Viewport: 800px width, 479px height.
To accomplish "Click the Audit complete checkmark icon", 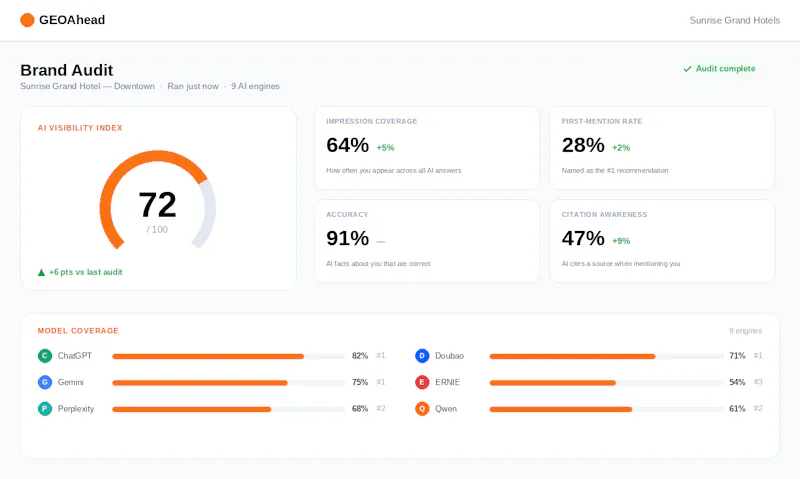I will tap(687, 69).
